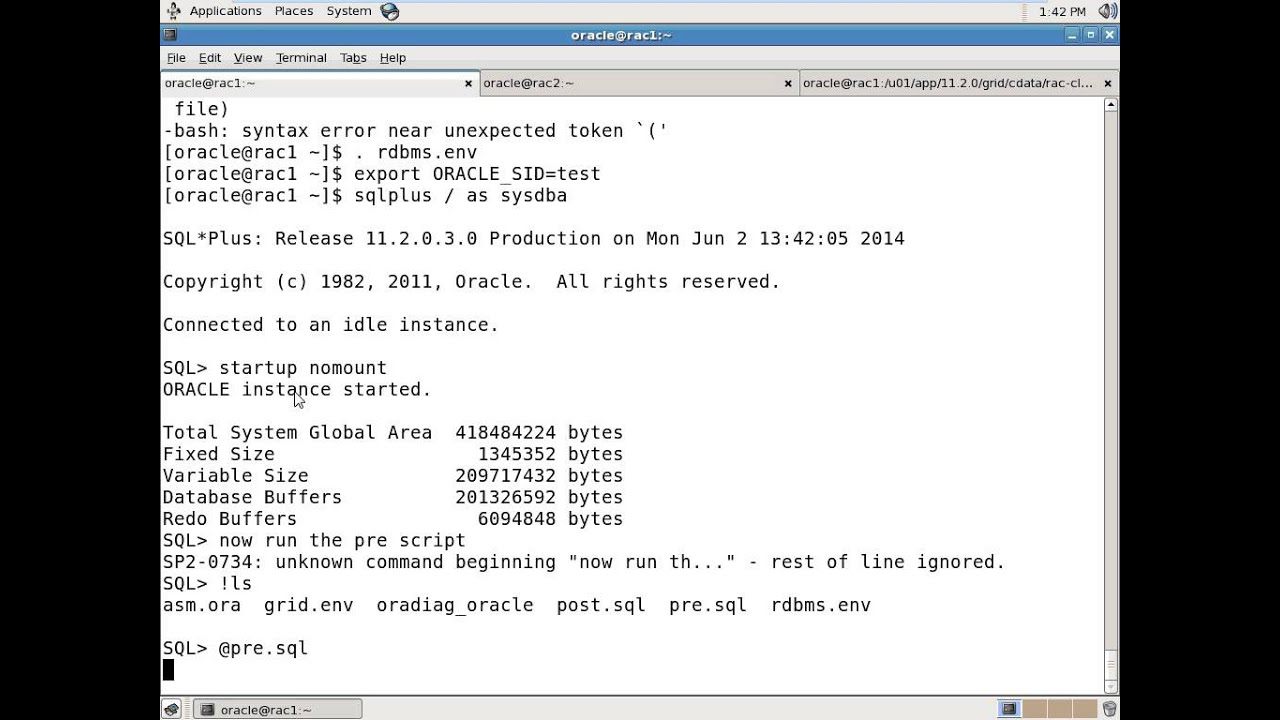Close the rac1 grid cdata tab
This screenshot has height=720, width=1280.
(1108, 83)
